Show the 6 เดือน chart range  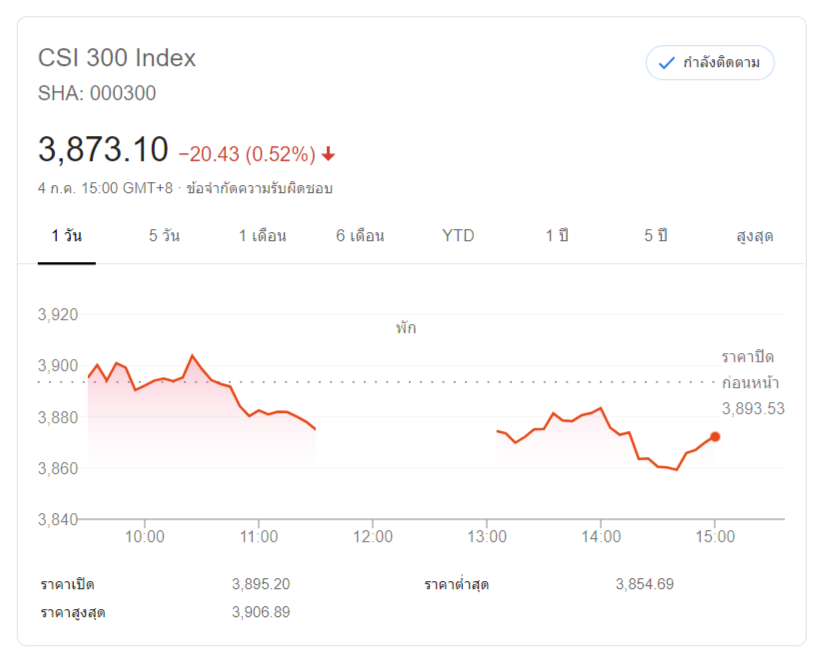[360, 236]
